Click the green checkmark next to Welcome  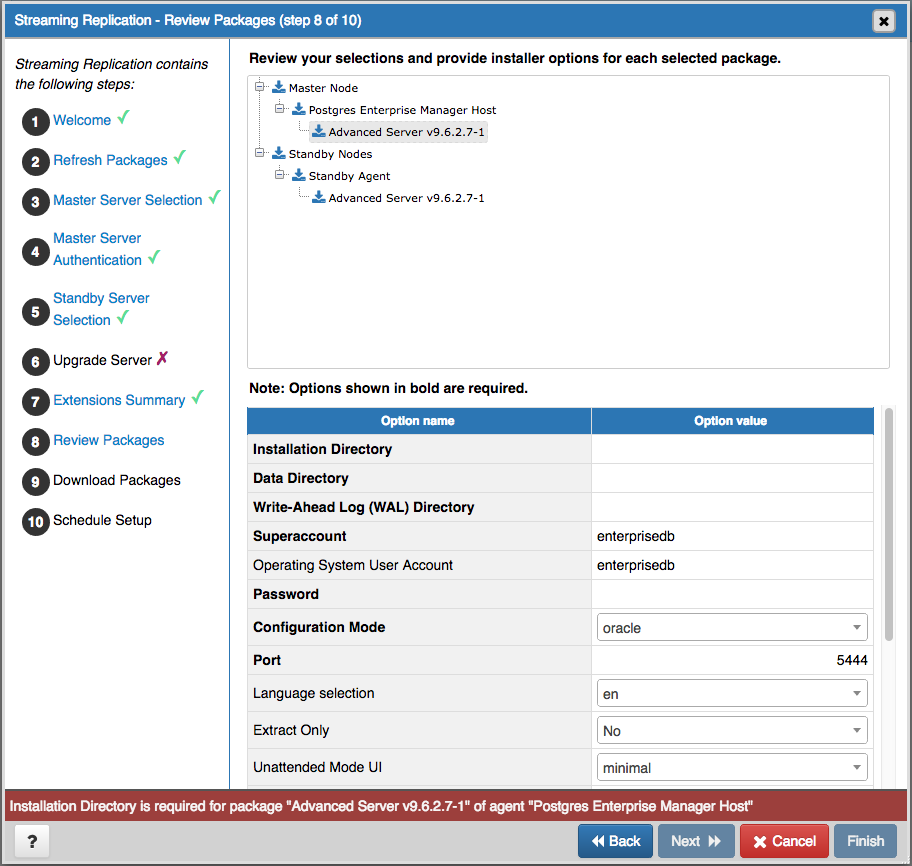pyautogui.click(x=123, y=117)
